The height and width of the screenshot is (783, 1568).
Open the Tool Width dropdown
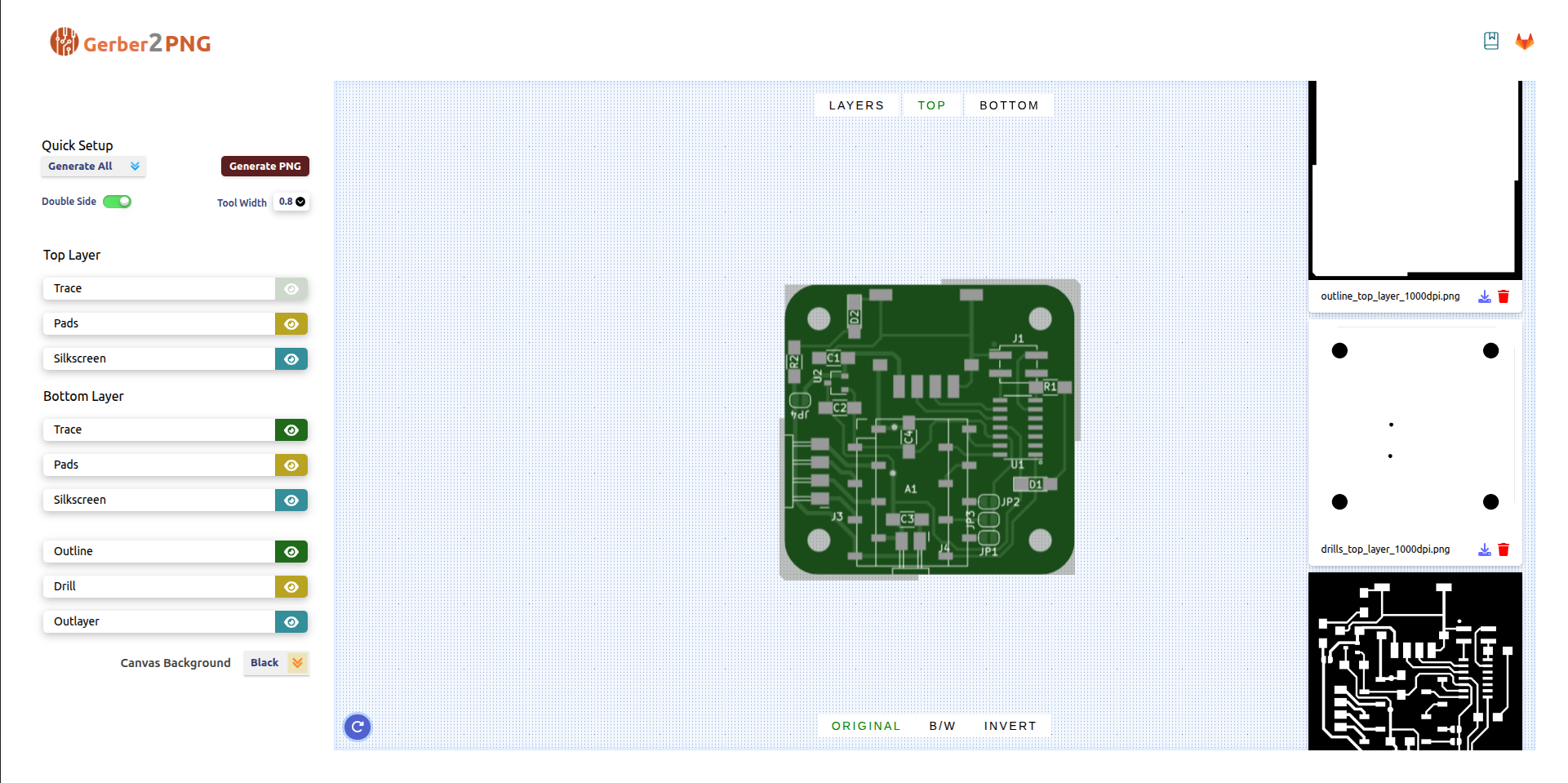(291, 202)
